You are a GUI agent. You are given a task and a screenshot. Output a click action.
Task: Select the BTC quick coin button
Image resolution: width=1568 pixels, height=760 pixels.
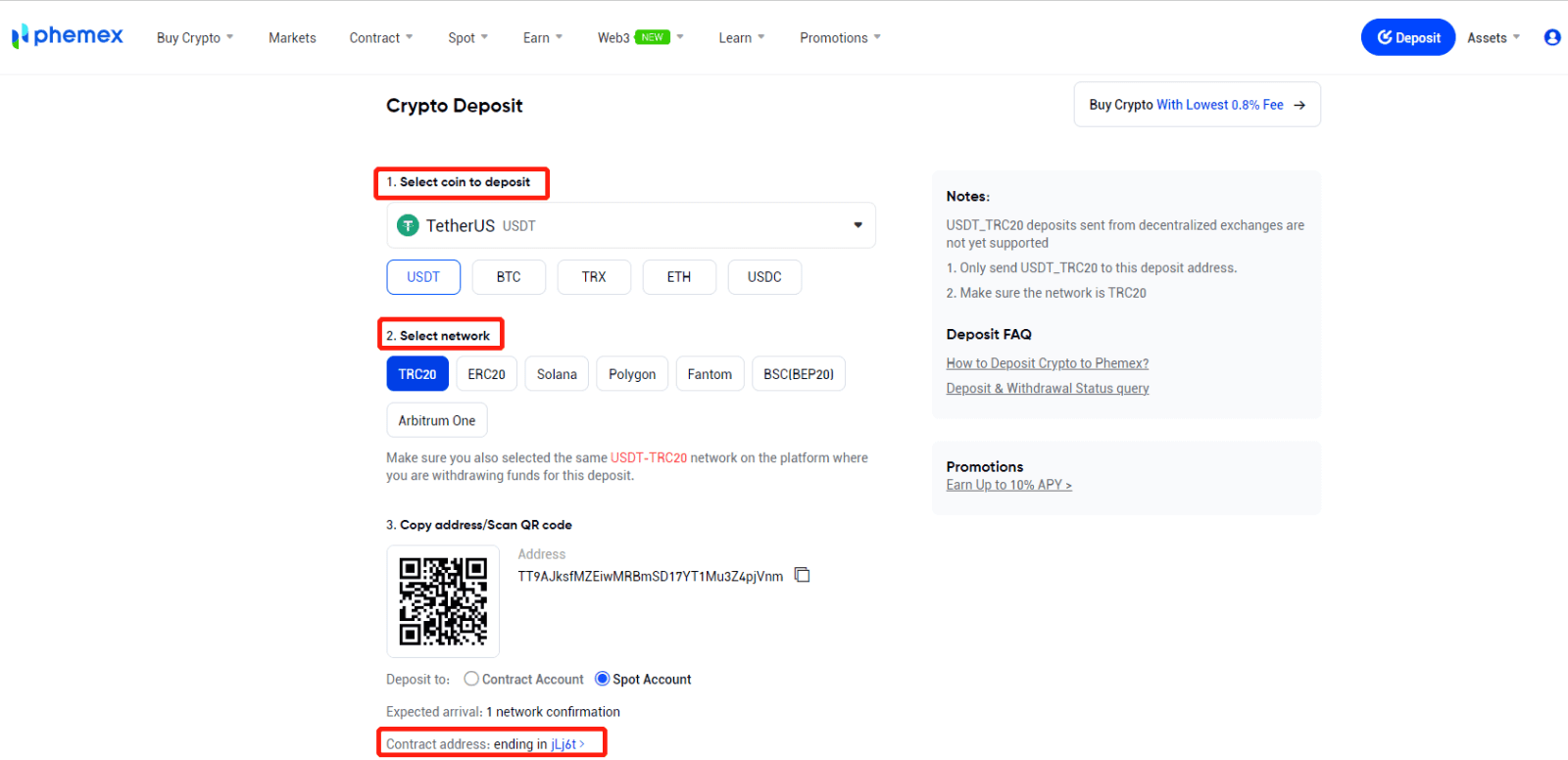pyautogui.click(x=509, y=277)
